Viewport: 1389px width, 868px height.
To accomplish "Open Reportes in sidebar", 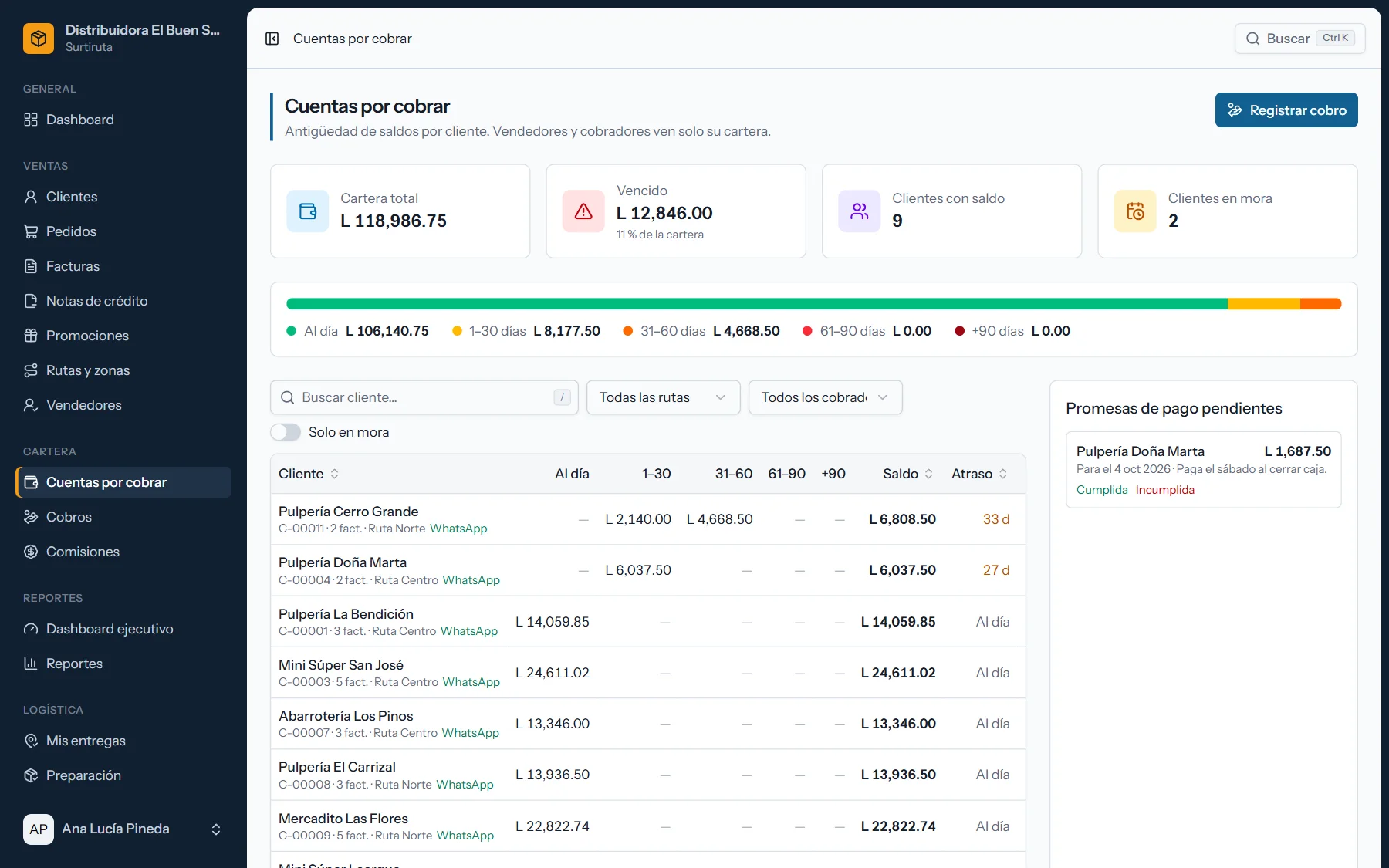I will point(123,664).
